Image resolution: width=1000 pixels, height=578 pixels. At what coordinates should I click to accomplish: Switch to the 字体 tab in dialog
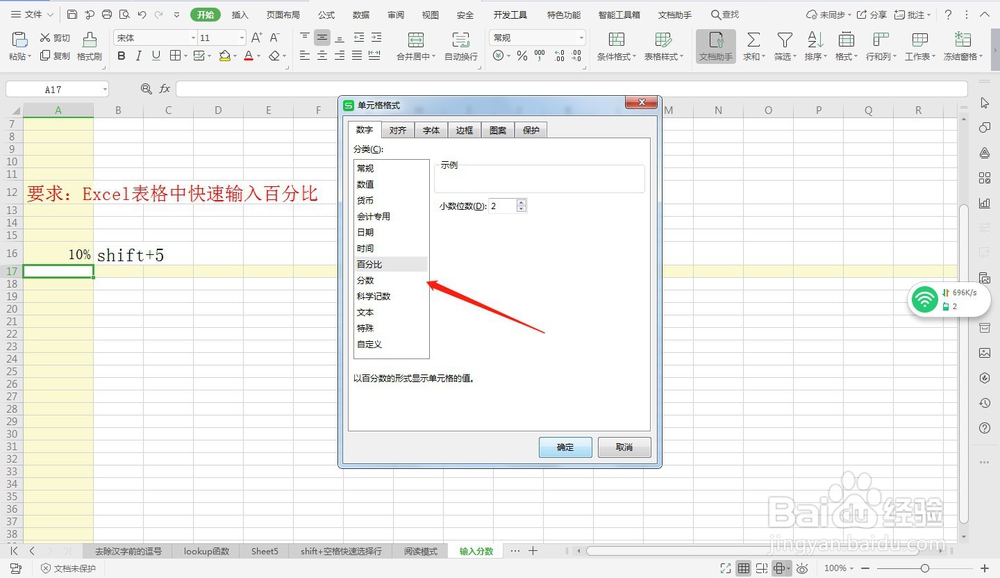pyautogui.click(x=431, y=129)
